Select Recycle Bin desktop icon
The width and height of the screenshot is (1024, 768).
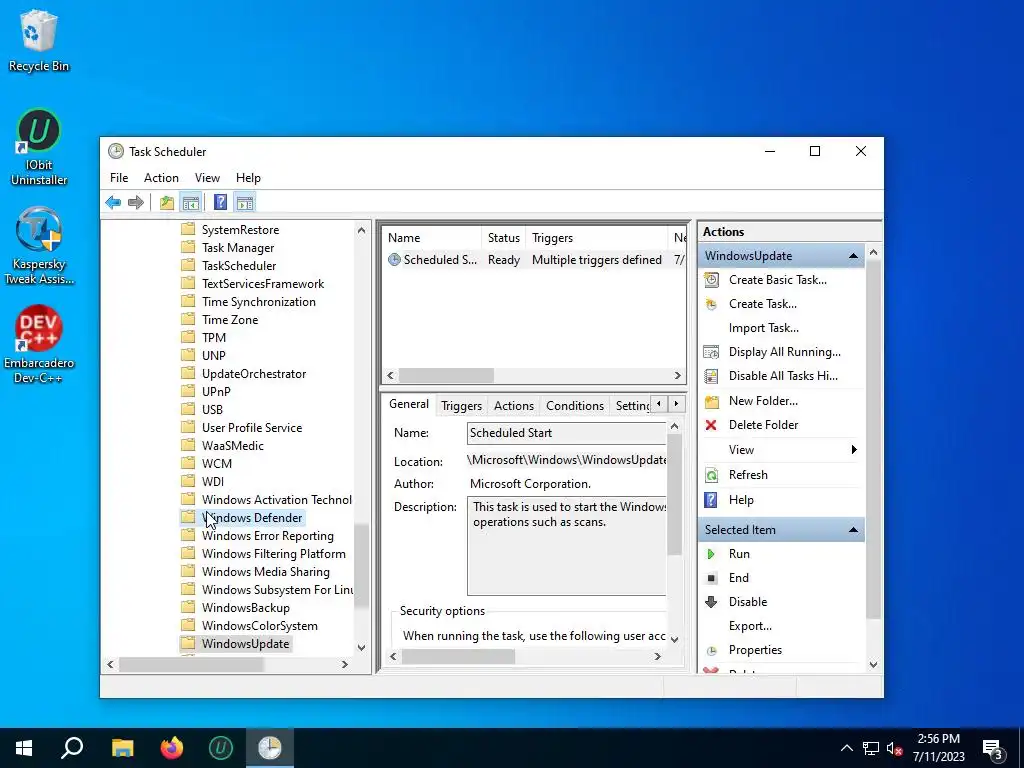point(39,40)
